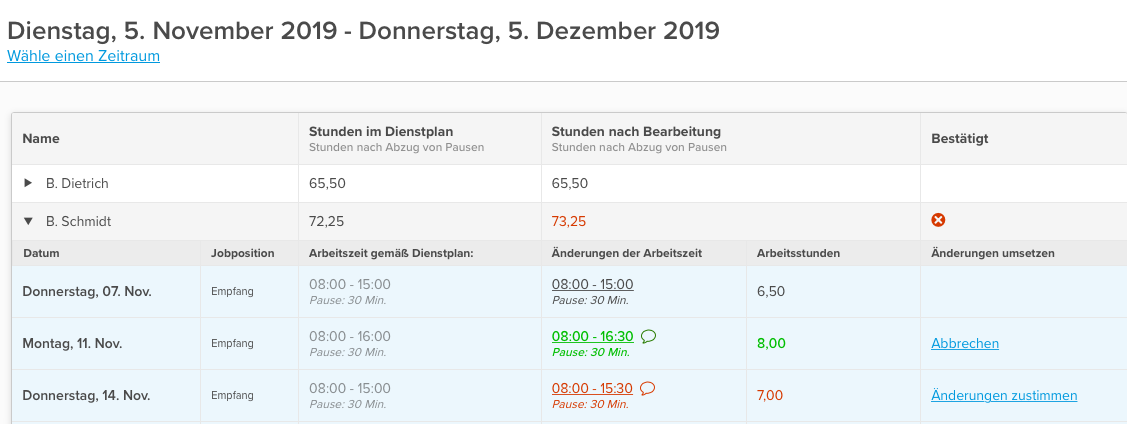The width and height of the screenshot is (1127, 424).
Task: Collapse the B. Schmidt row
Action: [x=28, y=221]
